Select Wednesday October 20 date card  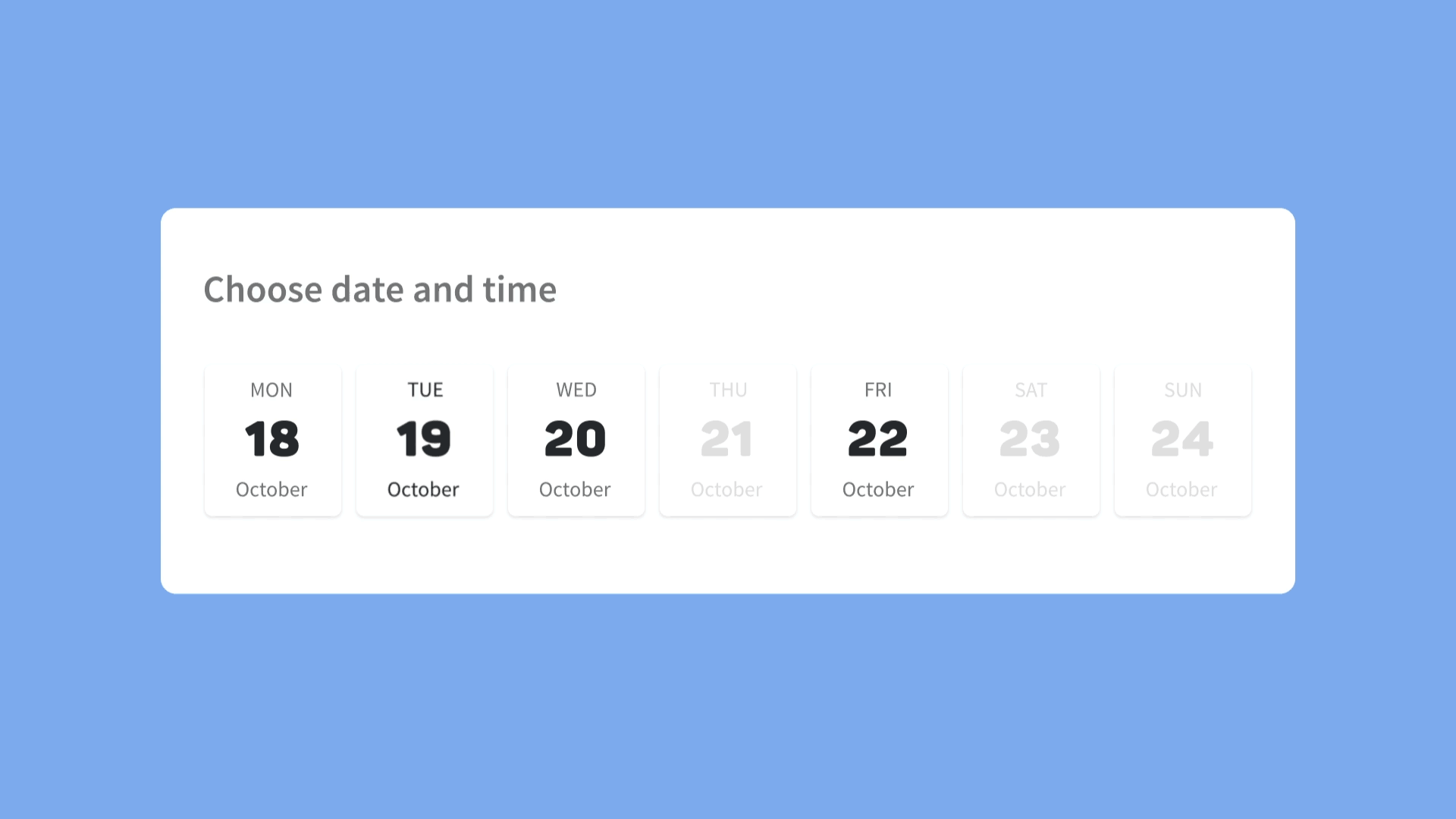click(x=576, y=439)
